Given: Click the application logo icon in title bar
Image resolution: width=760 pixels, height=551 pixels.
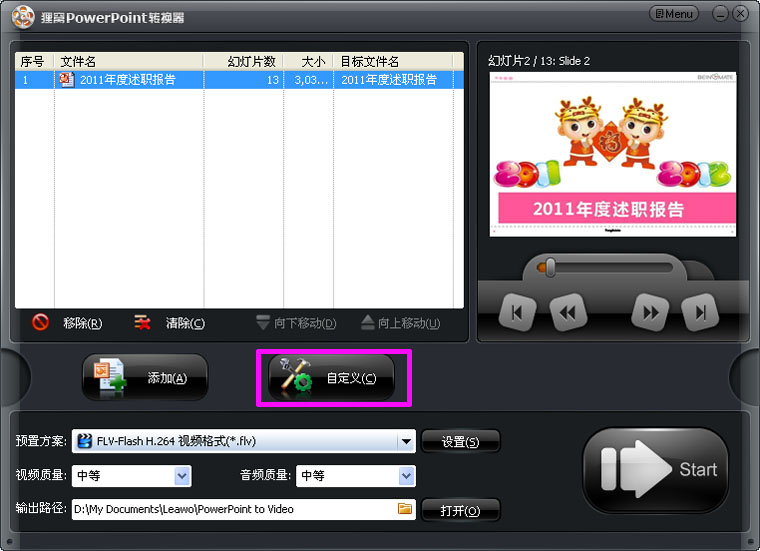Looking at the screenshot, I should (23, 17).
